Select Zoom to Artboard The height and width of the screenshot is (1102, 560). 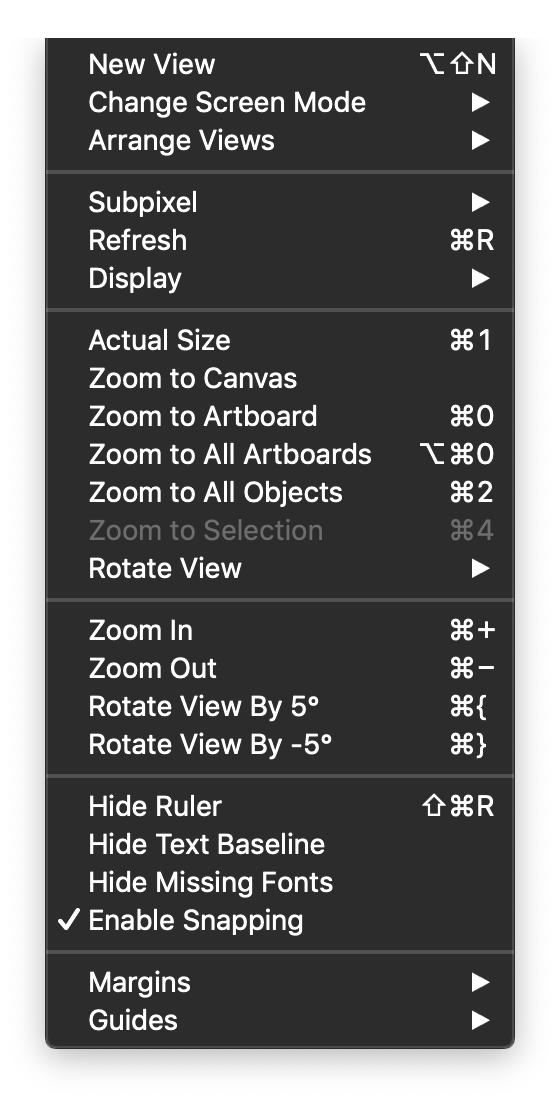tap(280, 416)
